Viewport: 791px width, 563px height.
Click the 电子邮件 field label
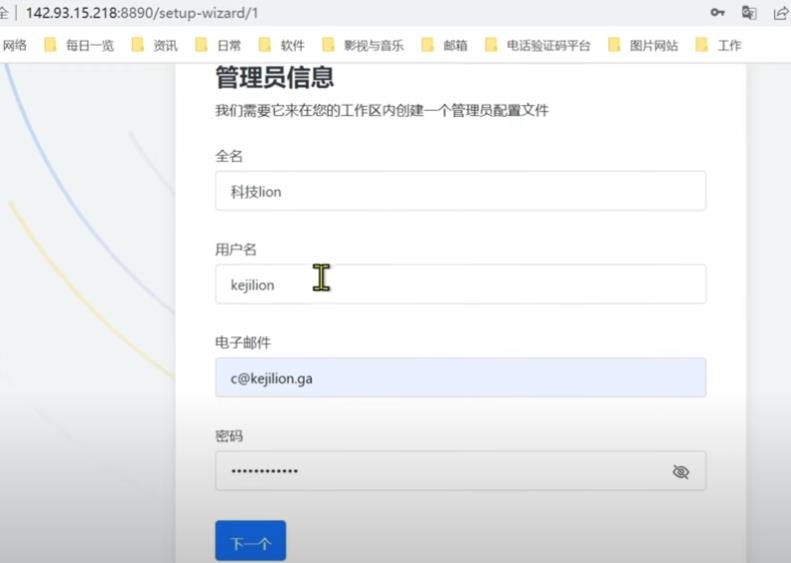243,343
